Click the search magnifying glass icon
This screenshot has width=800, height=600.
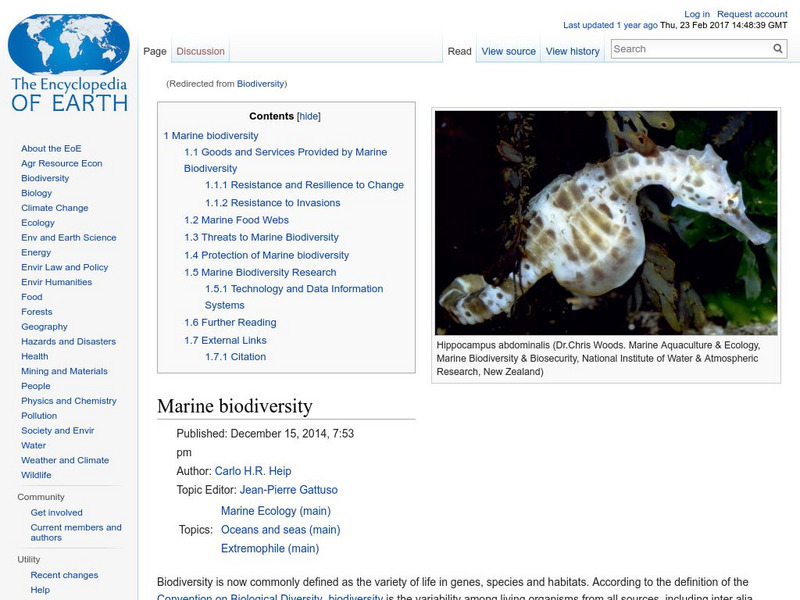click(777, 47)
